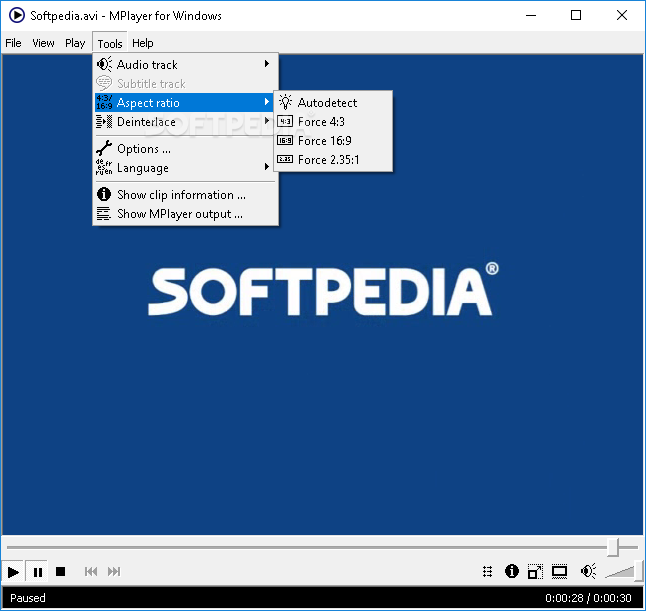Expand the Aspect ratio submenu arrow
Image resolution: width=646 pixels, height=611 pixels.
tap(267, 102)
